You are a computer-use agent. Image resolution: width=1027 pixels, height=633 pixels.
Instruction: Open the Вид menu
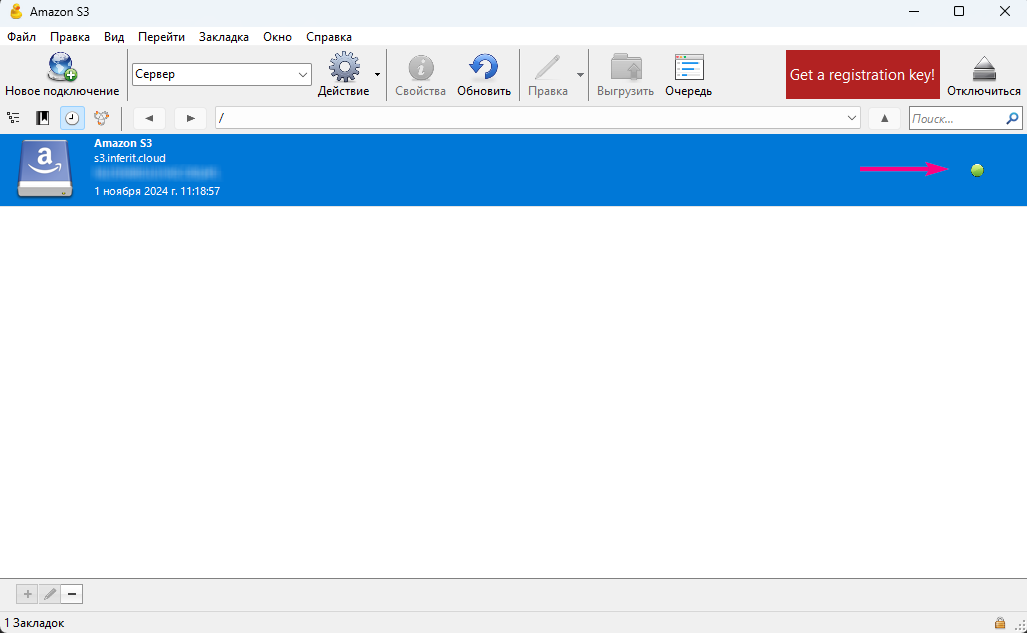[114, 37]
